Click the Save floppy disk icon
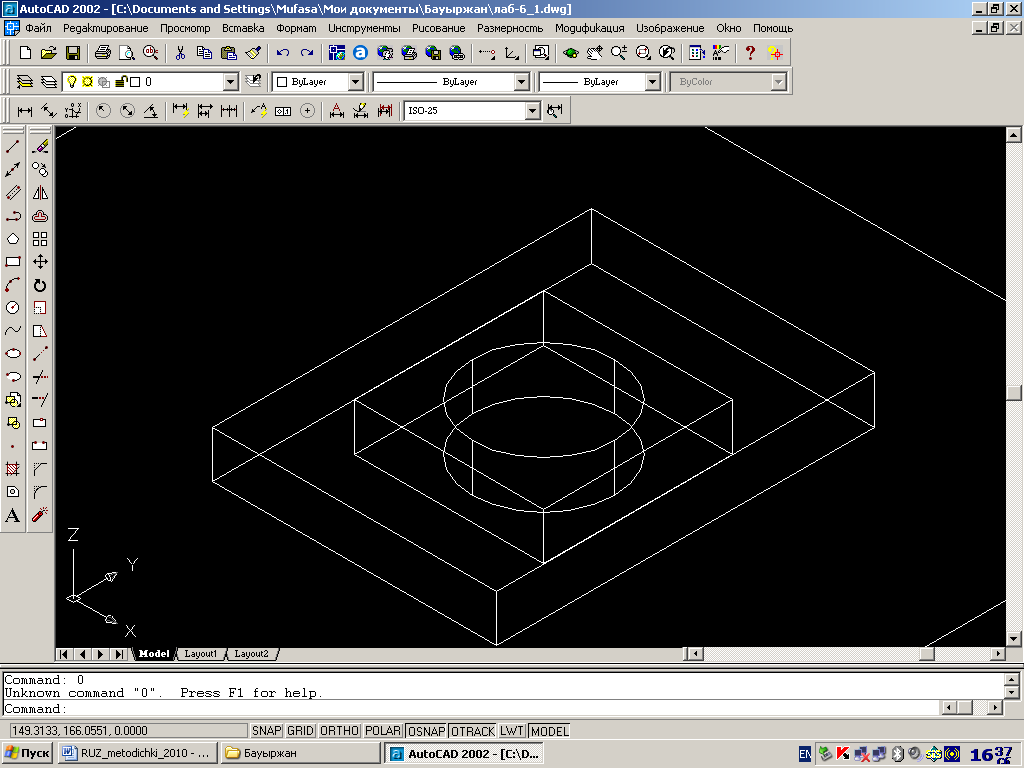The height and width of the screenshot is (768, 1024). (73, 53)
